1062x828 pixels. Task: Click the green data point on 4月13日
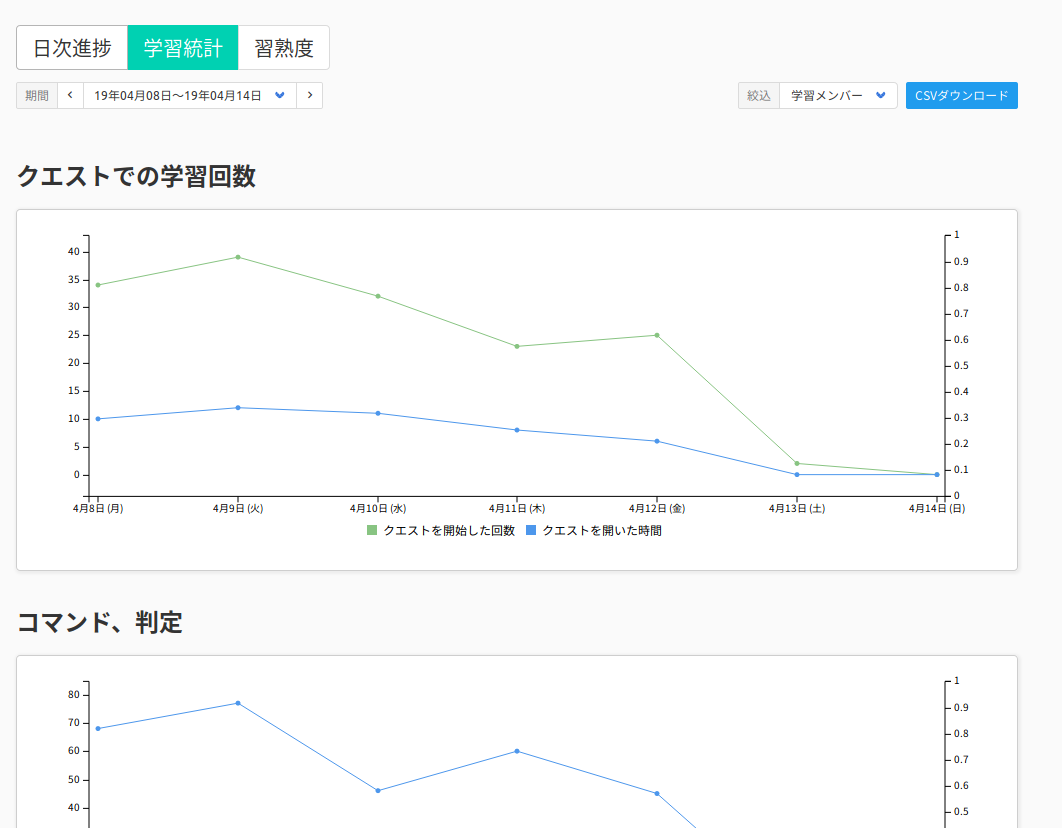(x=796, y=464)
